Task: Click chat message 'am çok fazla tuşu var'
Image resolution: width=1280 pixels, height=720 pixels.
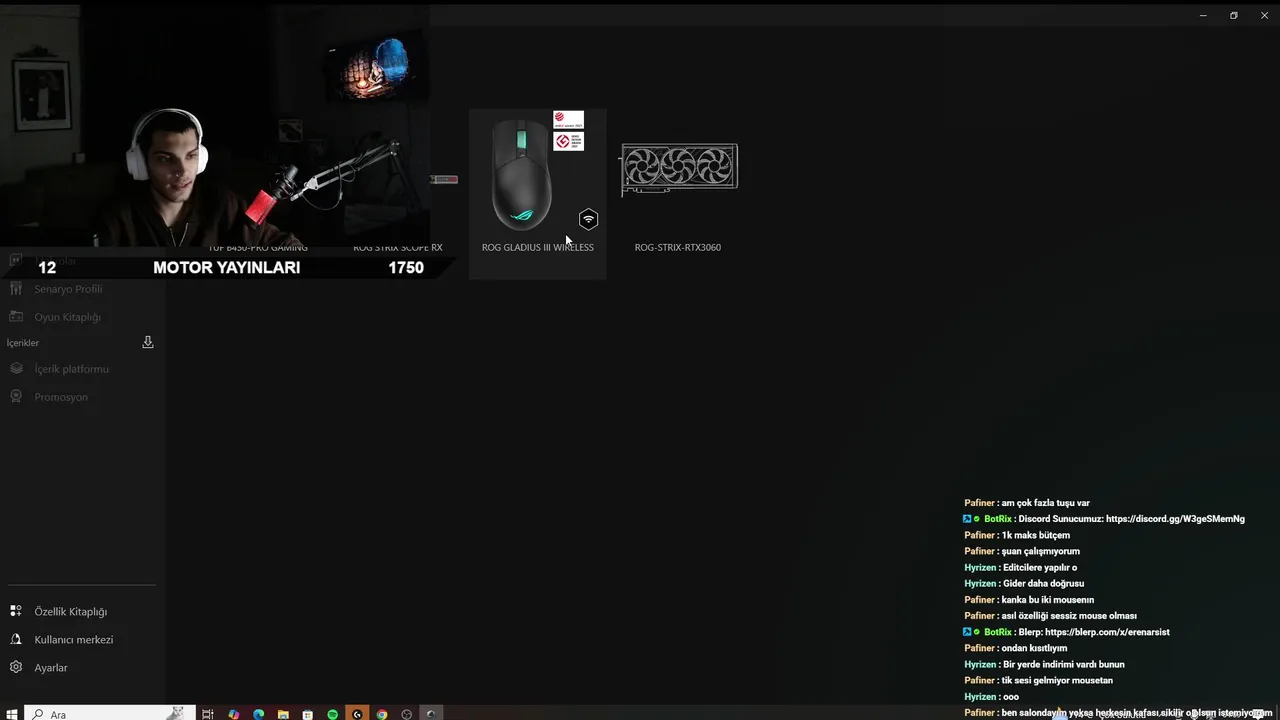Action: point(1045,503)
